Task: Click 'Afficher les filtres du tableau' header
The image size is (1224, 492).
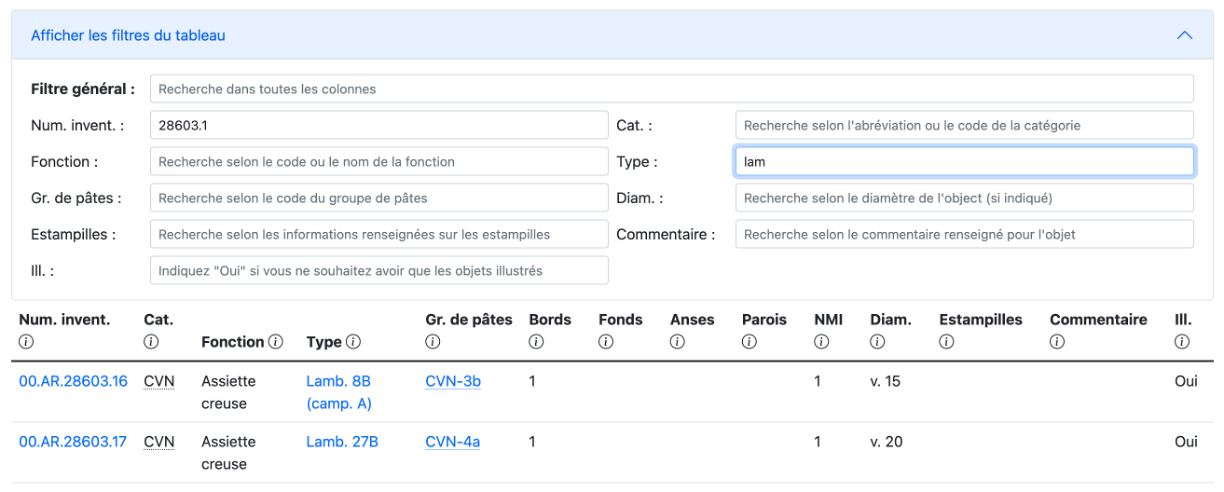Action: pyautogui.click(x=128, y=35)
